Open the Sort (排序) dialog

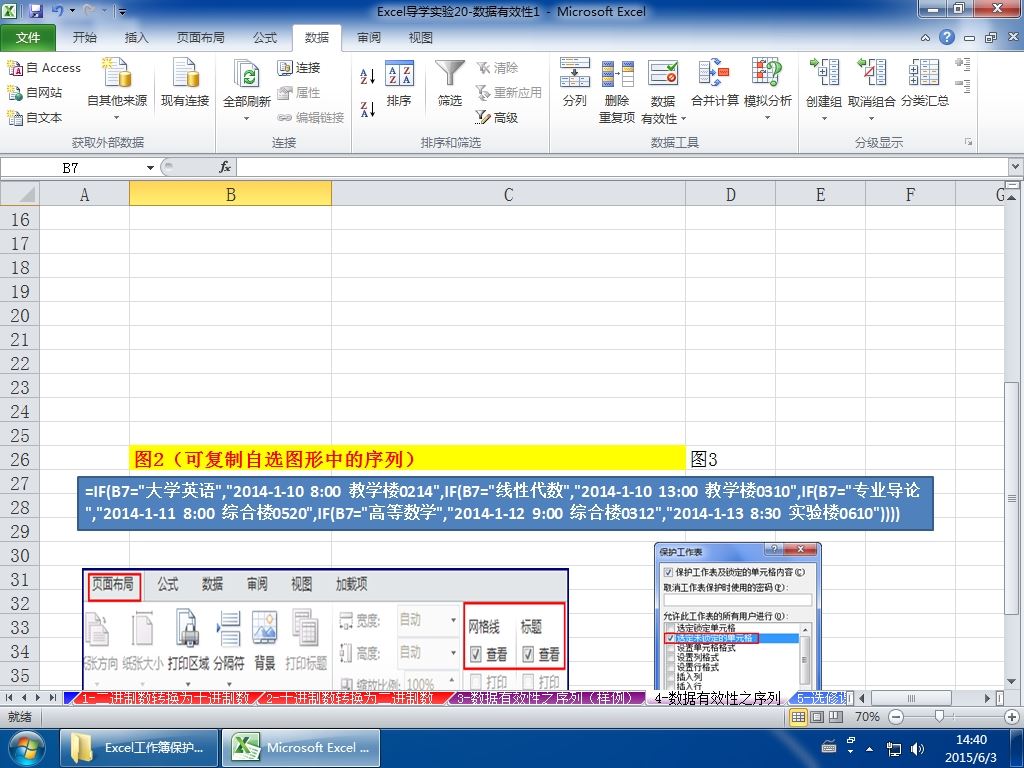click(399, 82)
